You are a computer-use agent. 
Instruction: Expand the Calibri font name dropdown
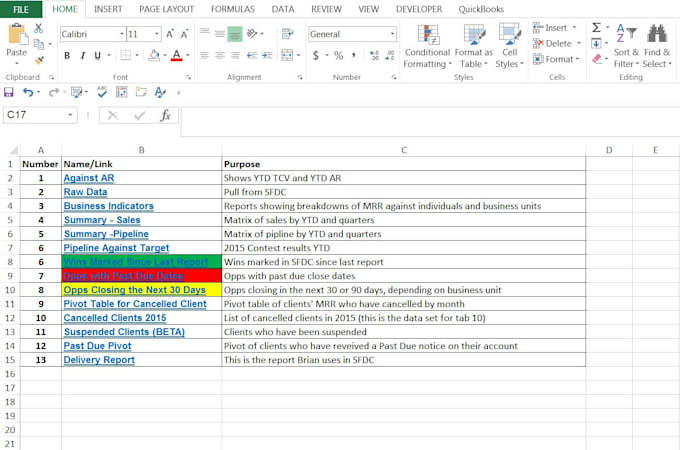[x=122, y=34]
